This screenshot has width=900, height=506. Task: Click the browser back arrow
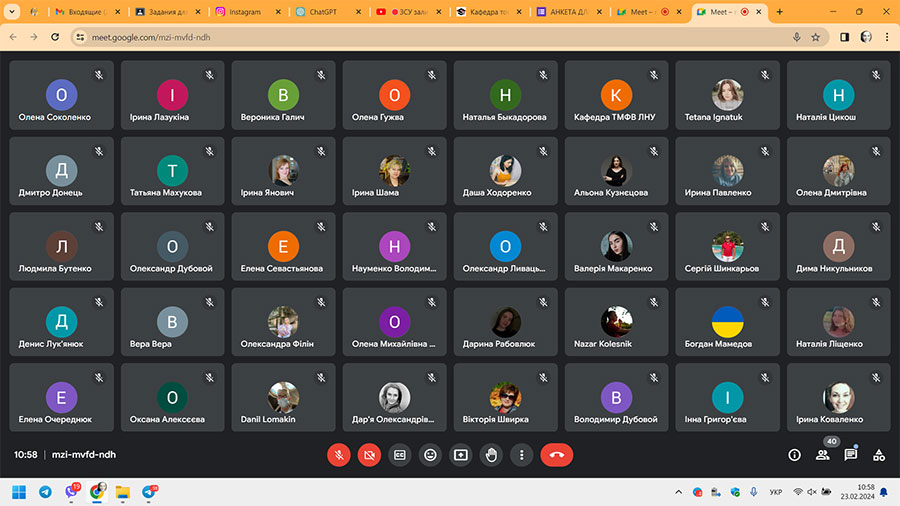click(x=13, y=37)
